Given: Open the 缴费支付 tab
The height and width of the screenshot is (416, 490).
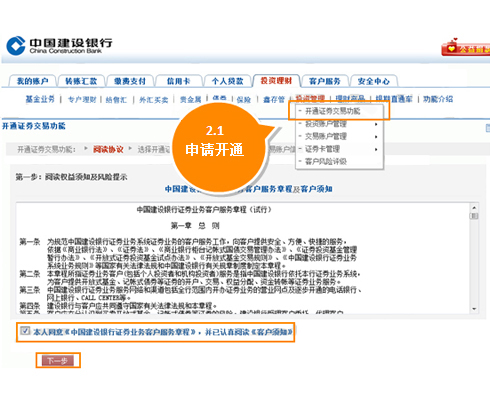Looking at the screenshot, I should point(130,81).
